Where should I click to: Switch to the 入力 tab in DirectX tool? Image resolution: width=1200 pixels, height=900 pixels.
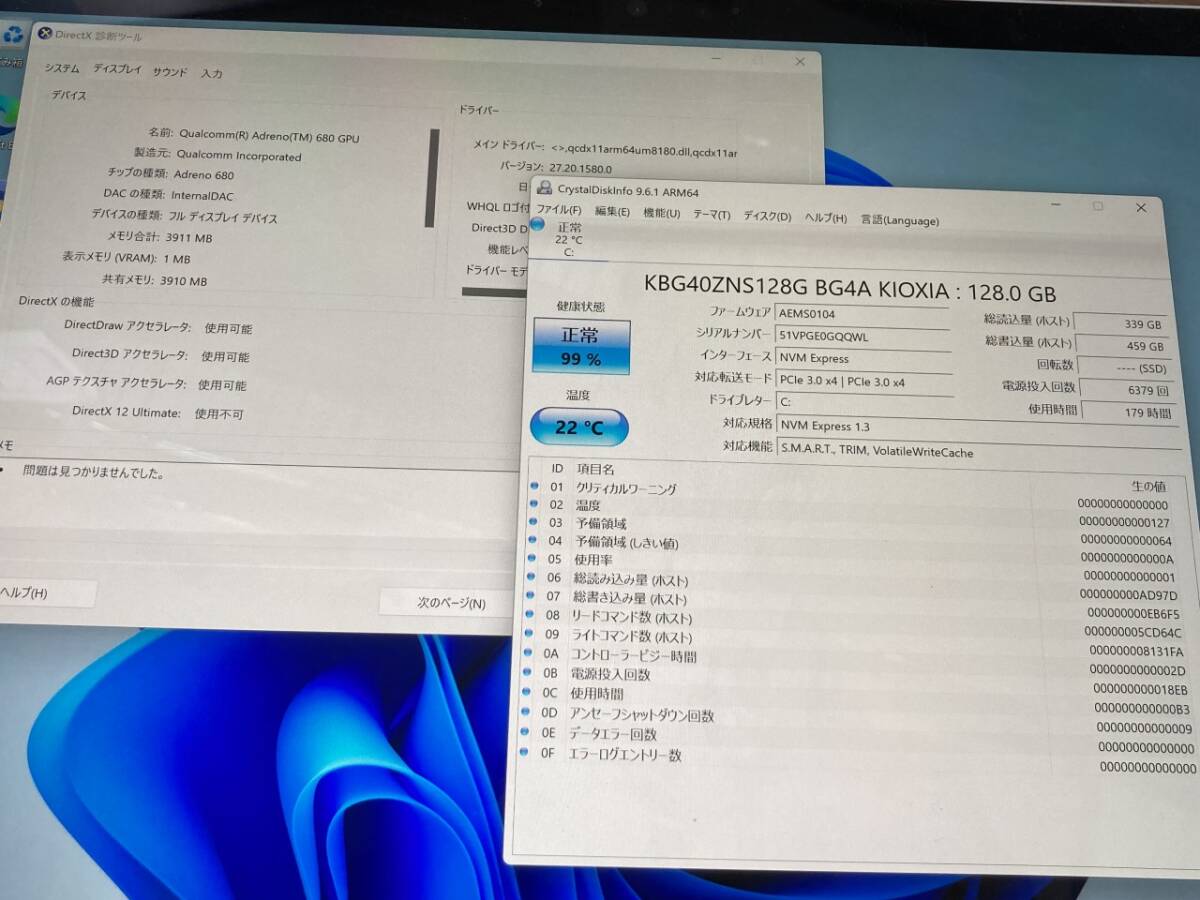[x=211, y=73]
